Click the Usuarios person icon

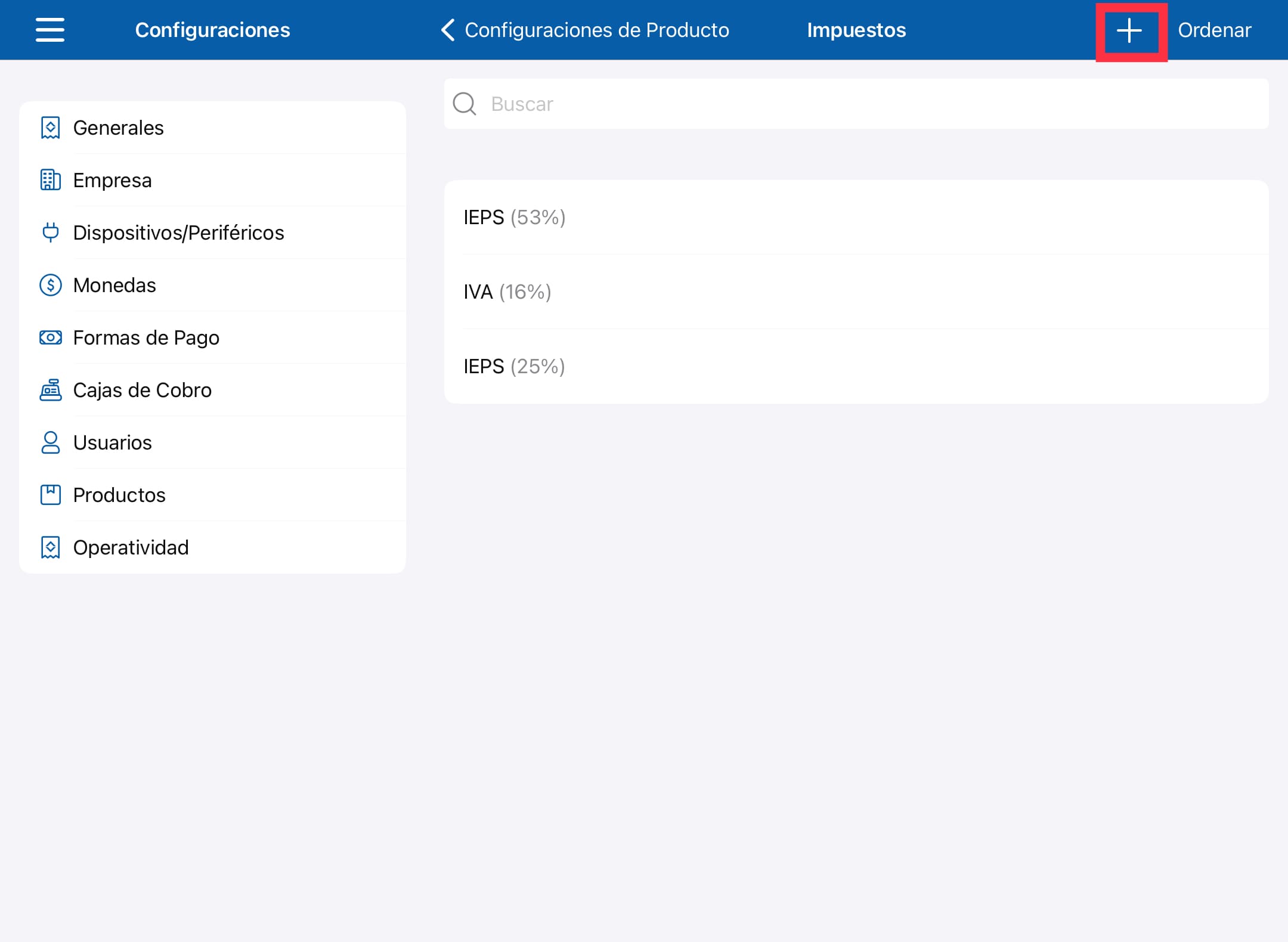(x=51, y=442)
